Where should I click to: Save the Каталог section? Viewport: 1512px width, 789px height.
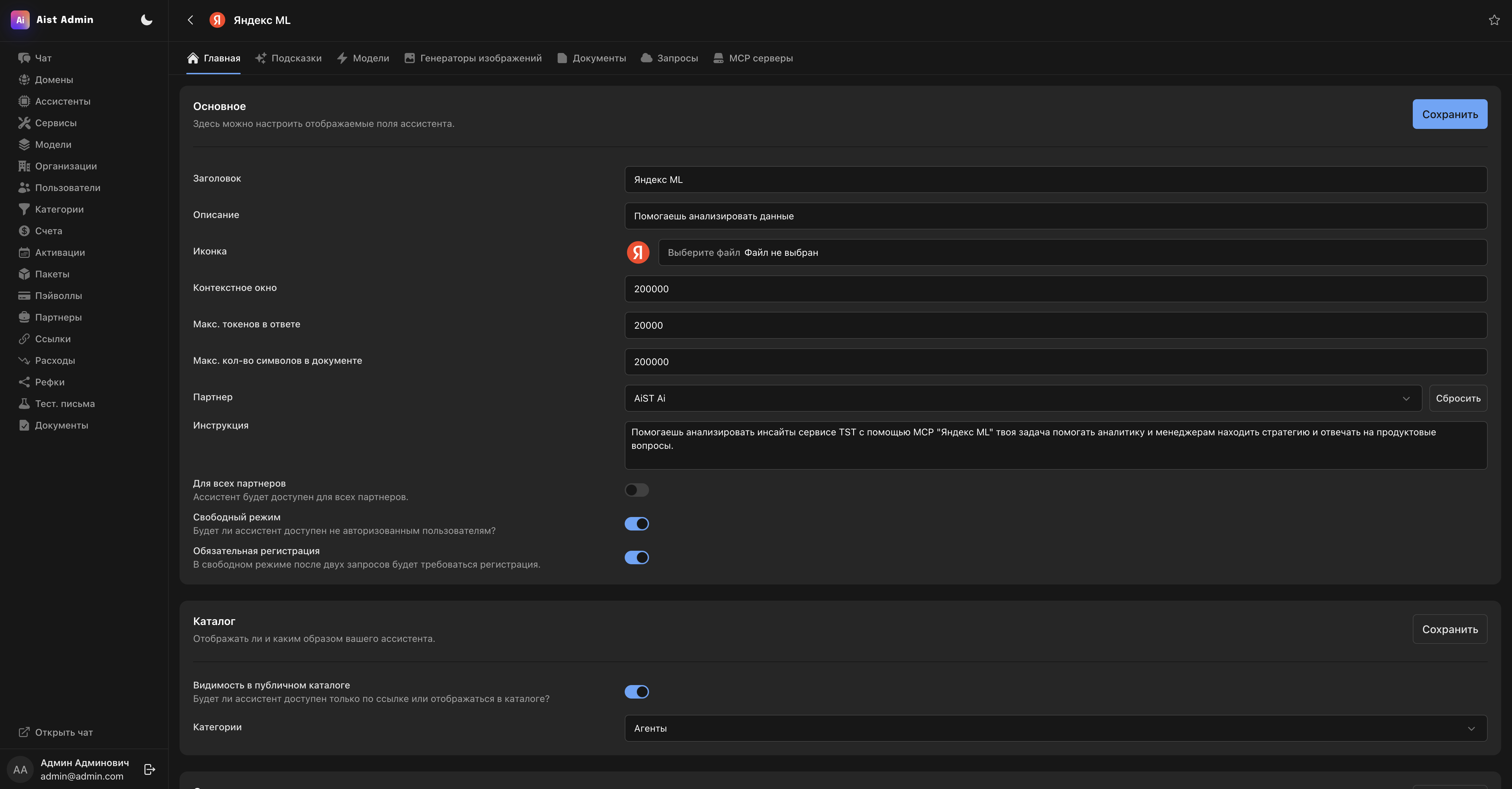tap(1450, 629)
